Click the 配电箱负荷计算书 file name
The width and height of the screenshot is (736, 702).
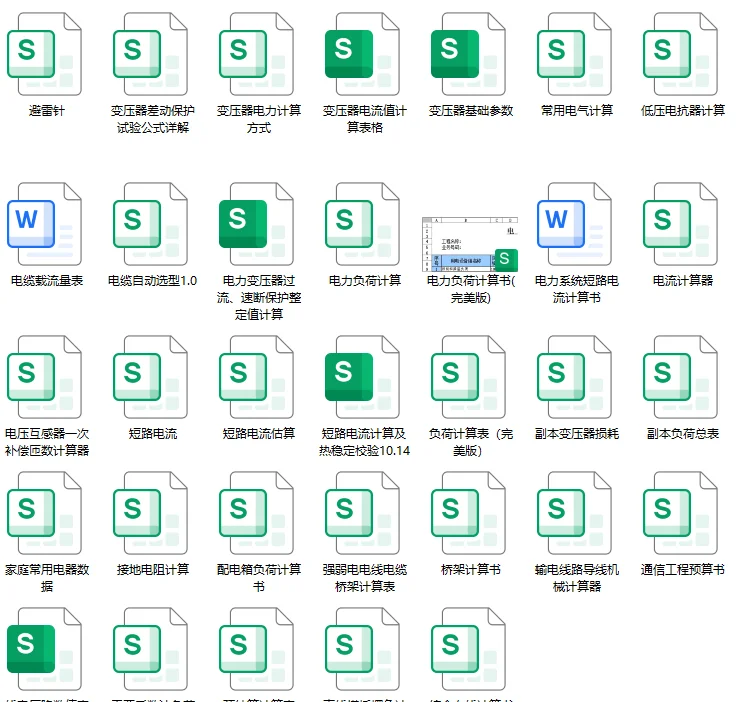(x=259, y=578)
